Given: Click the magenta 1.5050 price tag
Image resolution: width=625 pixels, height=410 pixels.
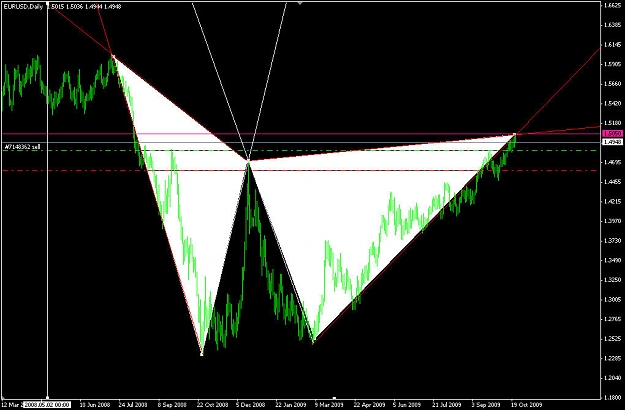Looking at the screenshot, I should tap(613, 133).
